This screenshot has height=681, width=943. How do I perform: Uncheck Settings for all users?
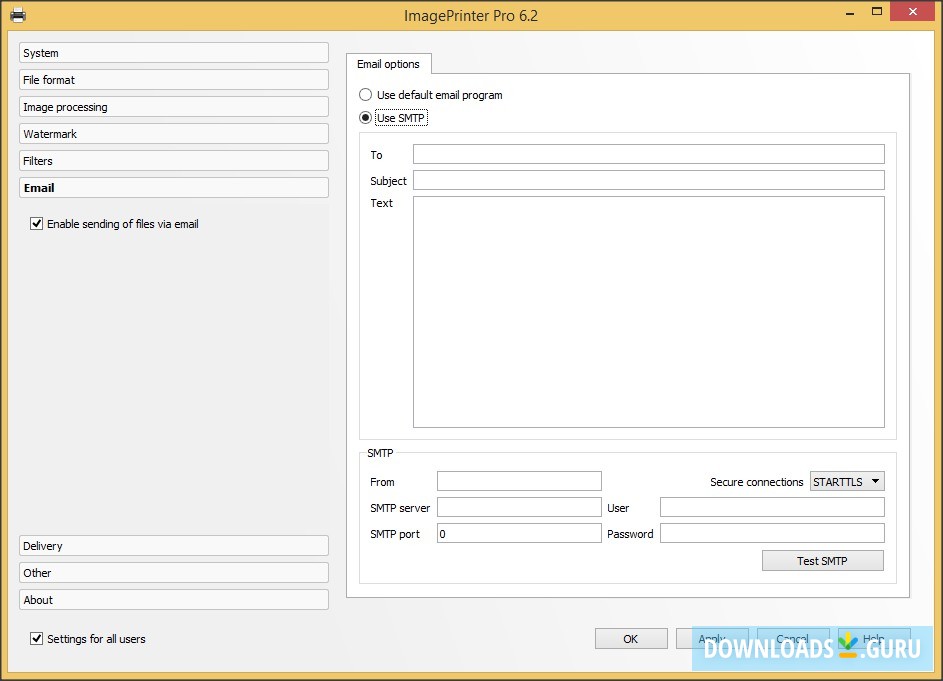point(36,638)
